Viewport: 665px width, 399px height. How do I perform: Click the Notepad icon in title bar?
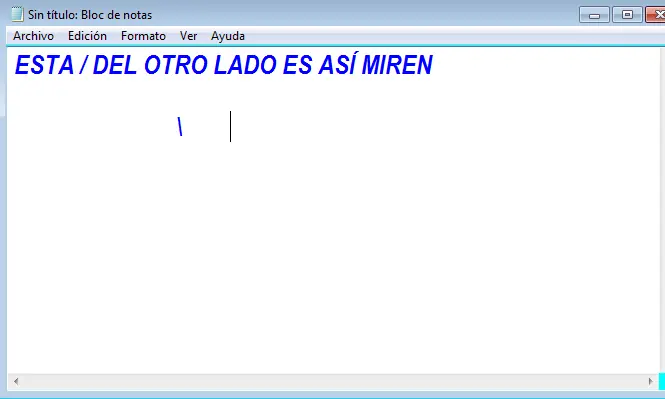click(17, 14)
